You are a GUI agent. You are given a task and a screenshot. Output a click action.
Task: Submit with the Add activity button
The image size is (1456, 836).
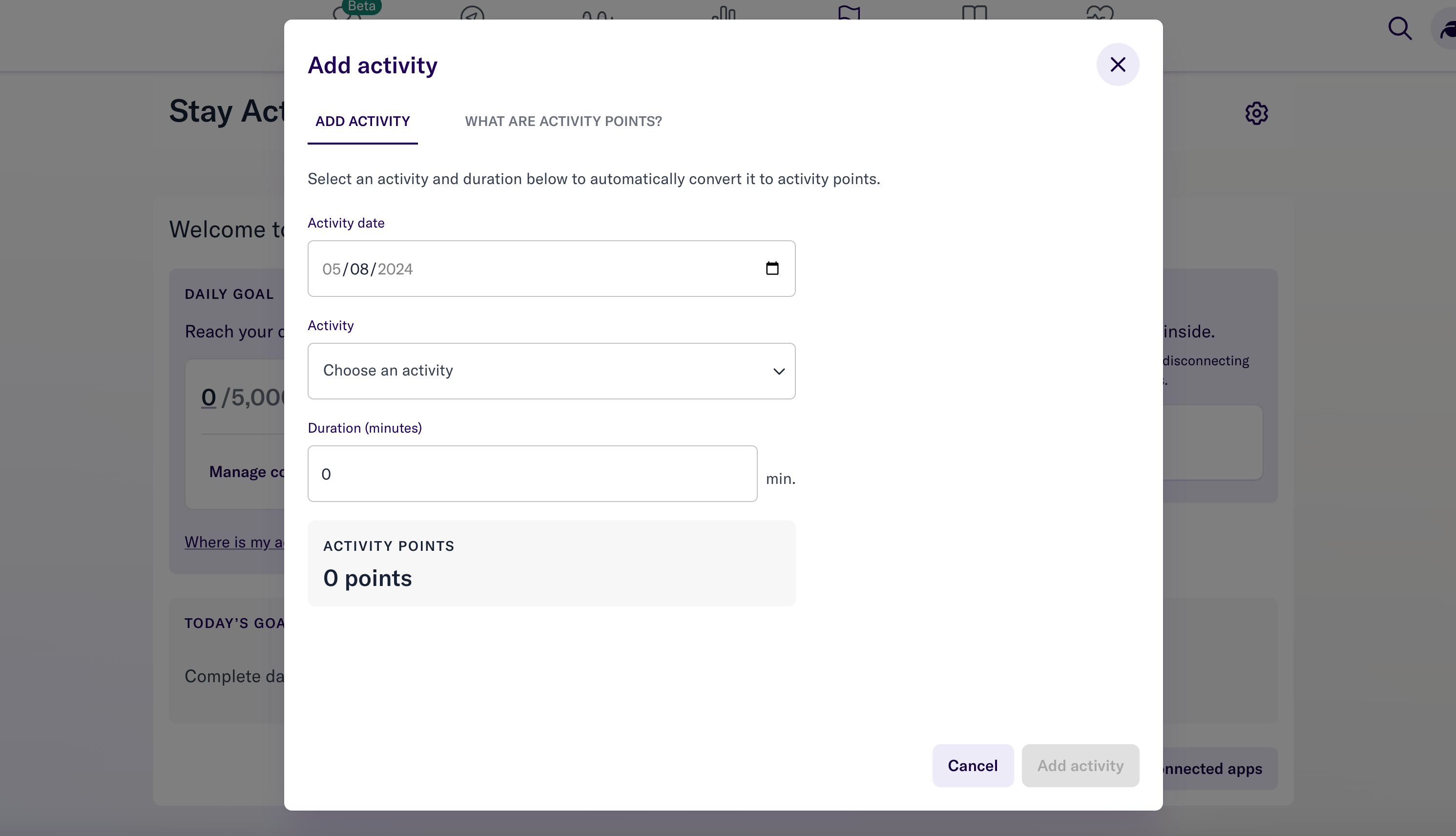(1080, 765)
